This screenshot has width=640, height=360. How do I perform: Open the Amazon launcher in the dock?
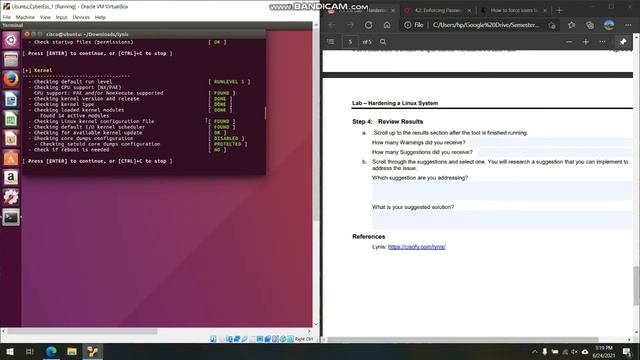(11, 178)
